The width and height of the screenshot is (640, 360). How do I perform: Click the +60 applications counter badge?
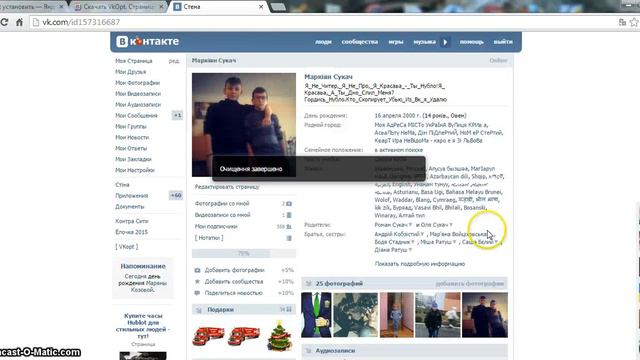coord(176,196)
